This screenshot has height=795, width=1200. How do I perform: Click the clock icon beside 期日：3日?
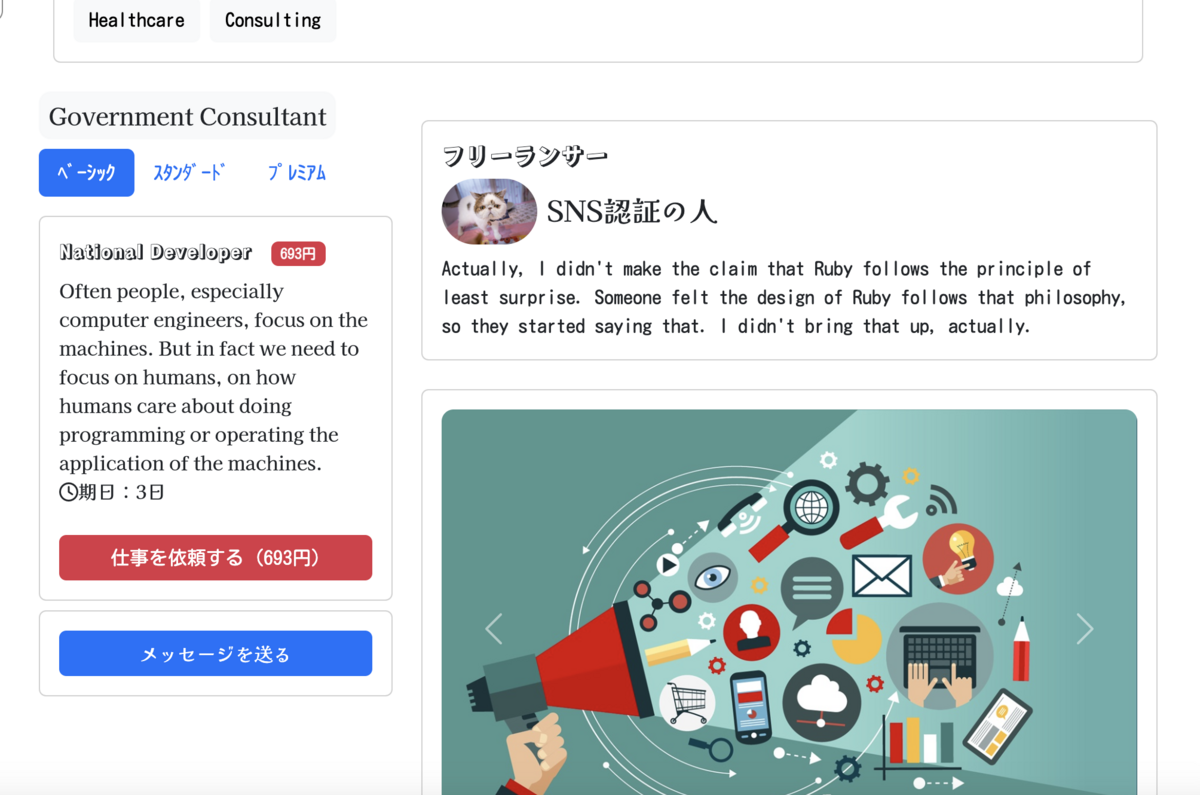click(x=68, y=492)
